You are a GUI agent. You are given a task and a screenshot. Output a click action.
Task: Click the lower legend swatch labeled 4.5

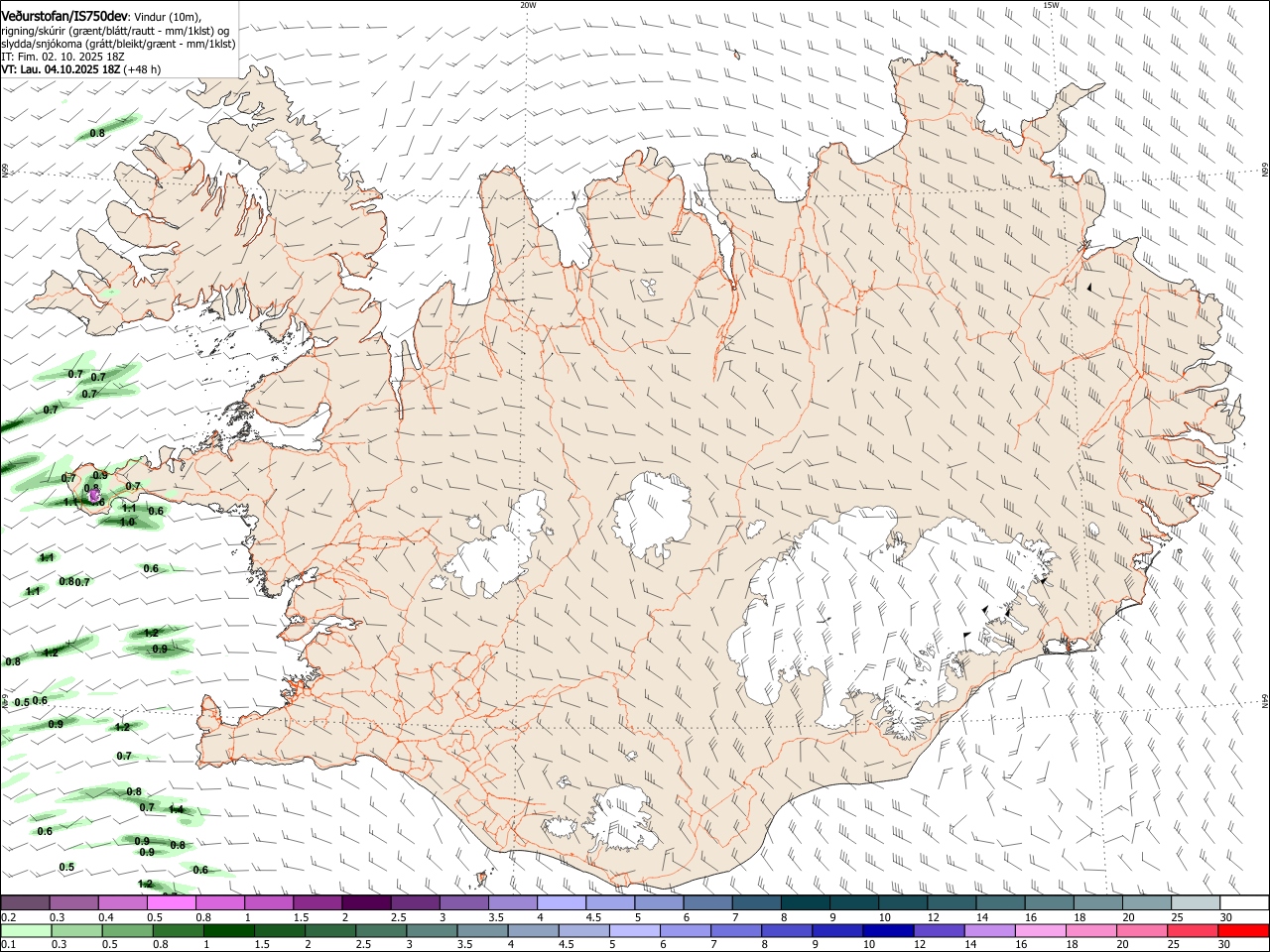click(x=584, y=931)
